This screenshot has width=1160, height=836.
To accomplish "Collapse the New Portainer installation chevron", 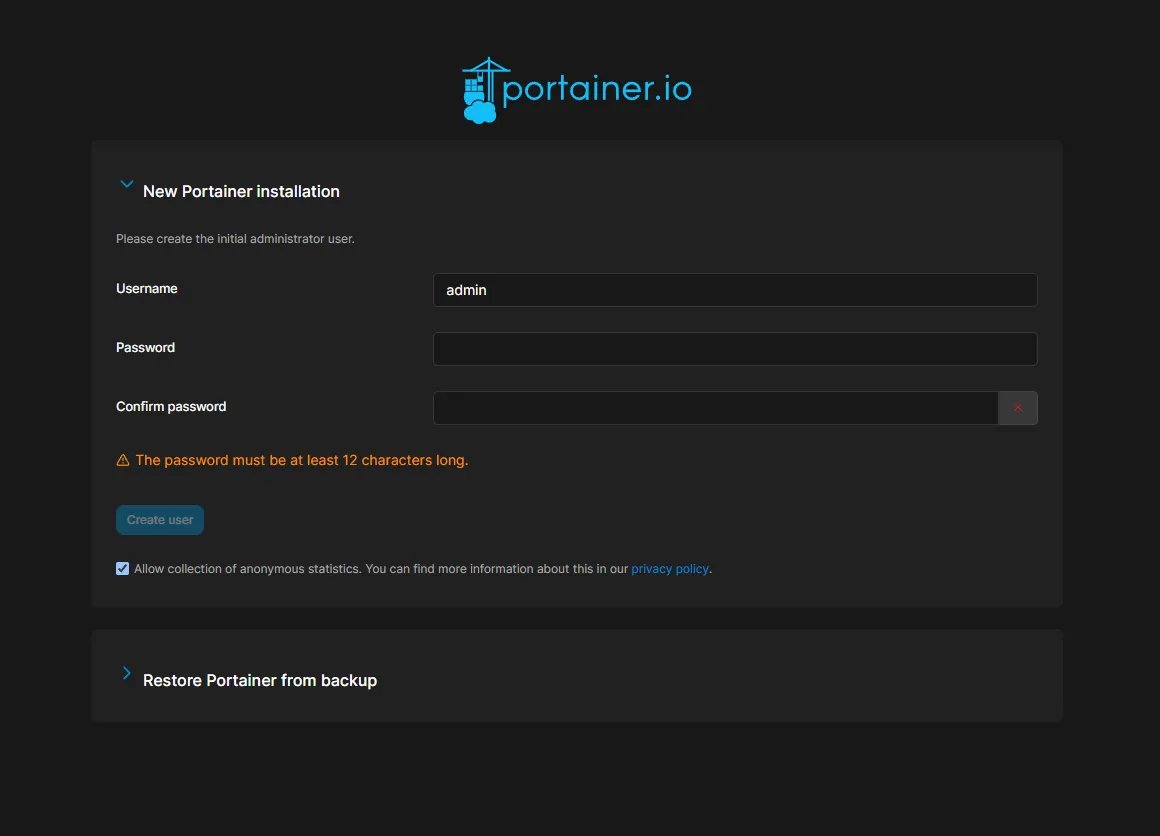I will tap(126, 185).
